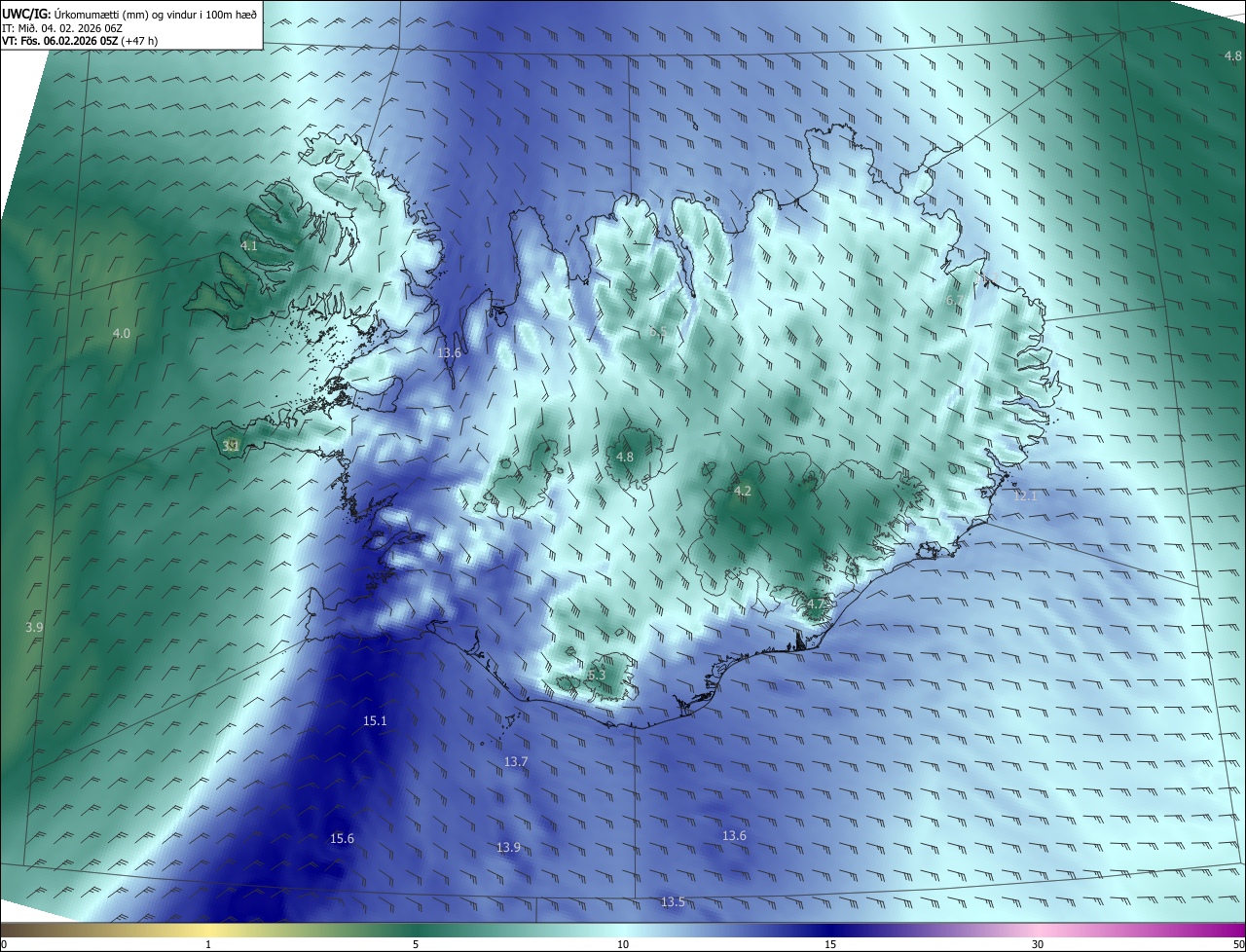Click the 13.5 value on the map
The image size is (1246, 952).
(673, 902)
